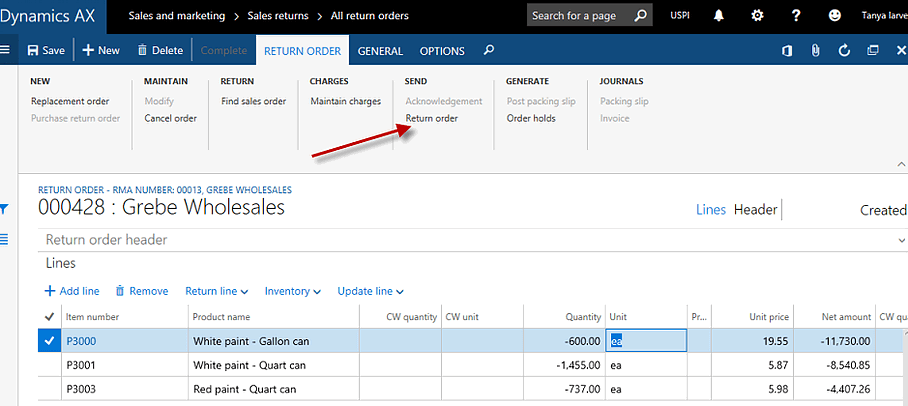Switch to Lines view

click(x=711, y=210)
